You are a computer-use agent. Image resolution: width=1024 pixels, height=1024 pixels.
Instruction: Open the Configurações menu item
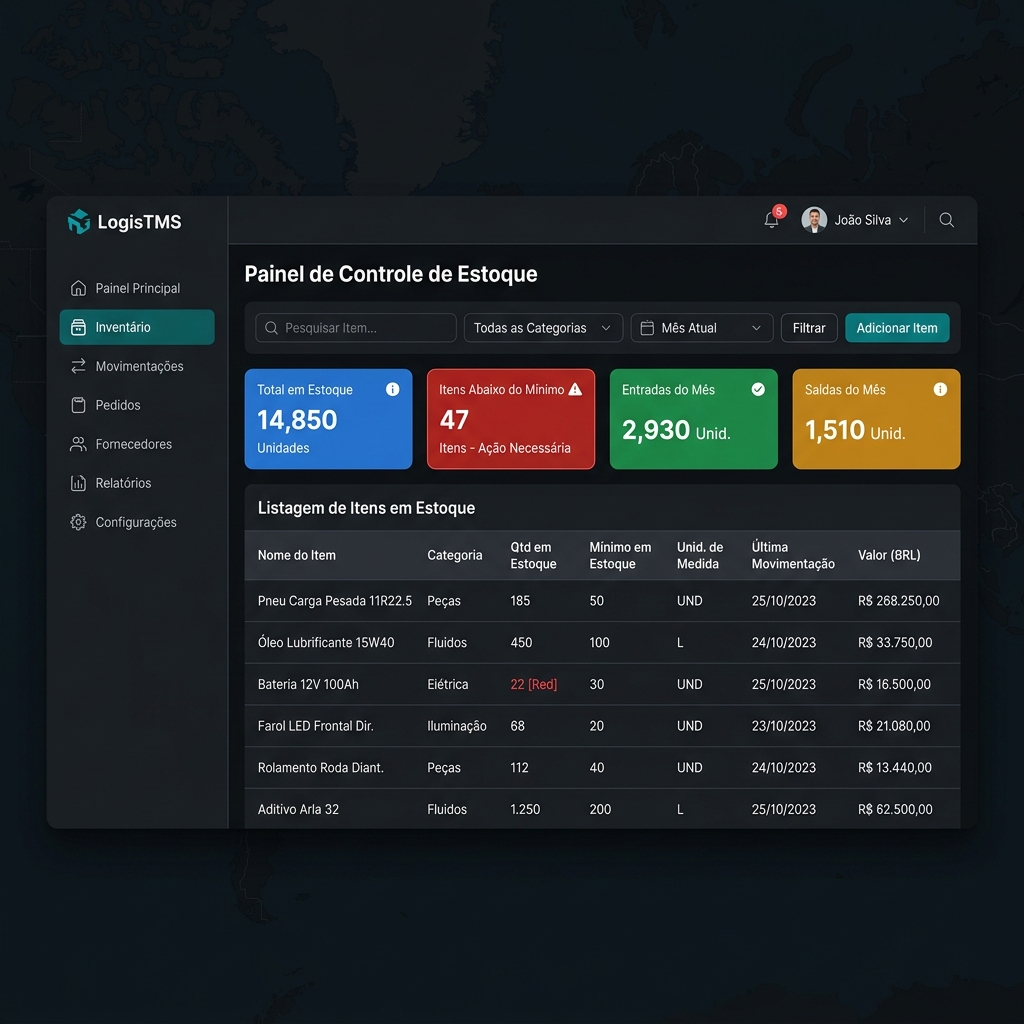(x=137, y=522)
